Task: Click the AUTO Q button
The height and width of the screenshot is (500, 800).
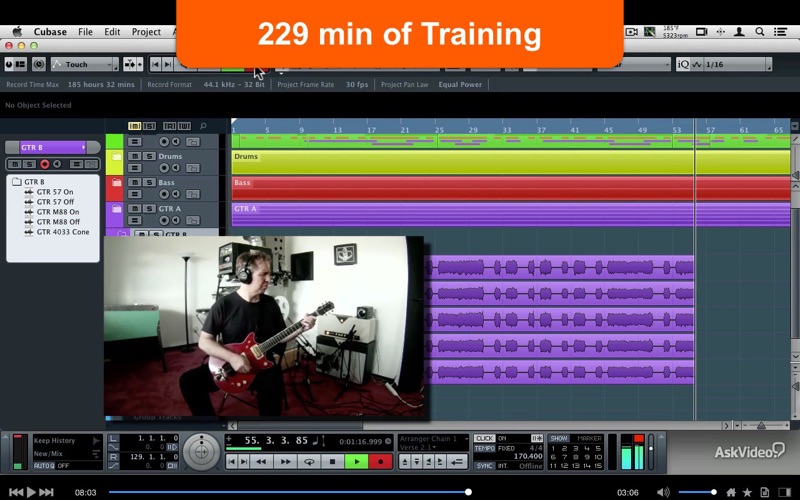Action: 43,466
